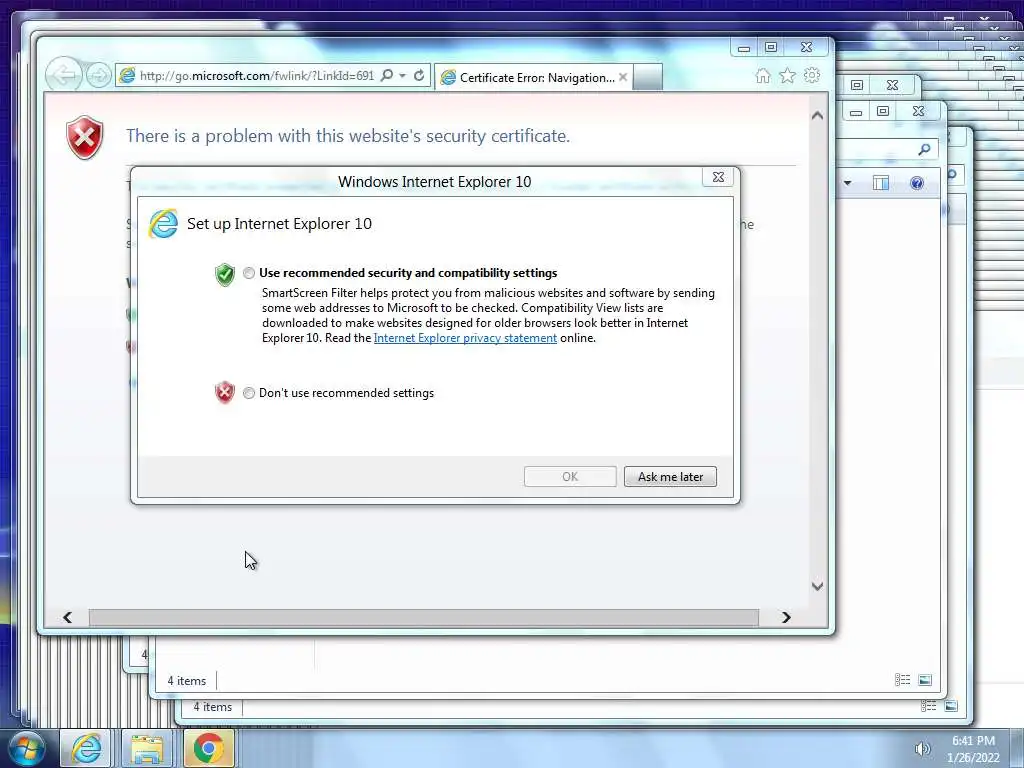Screen dimensions: 1024x768
Task: Open Windows Explorer from the taskbar
Action: pyautogui.click(x=148, y=748)
